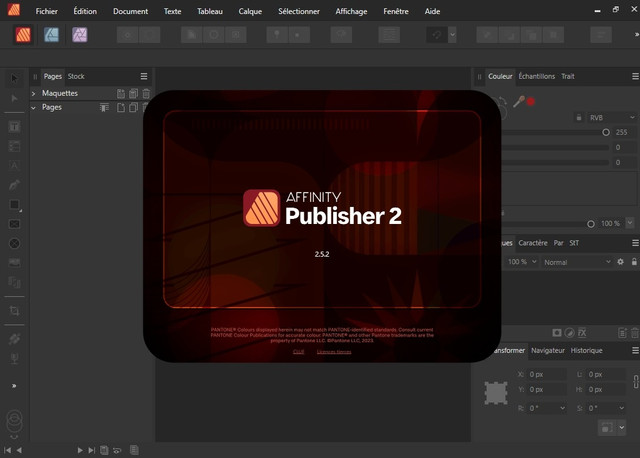Open Pages panel hamburger menu

pyautogui.click(x=144, y=76)
